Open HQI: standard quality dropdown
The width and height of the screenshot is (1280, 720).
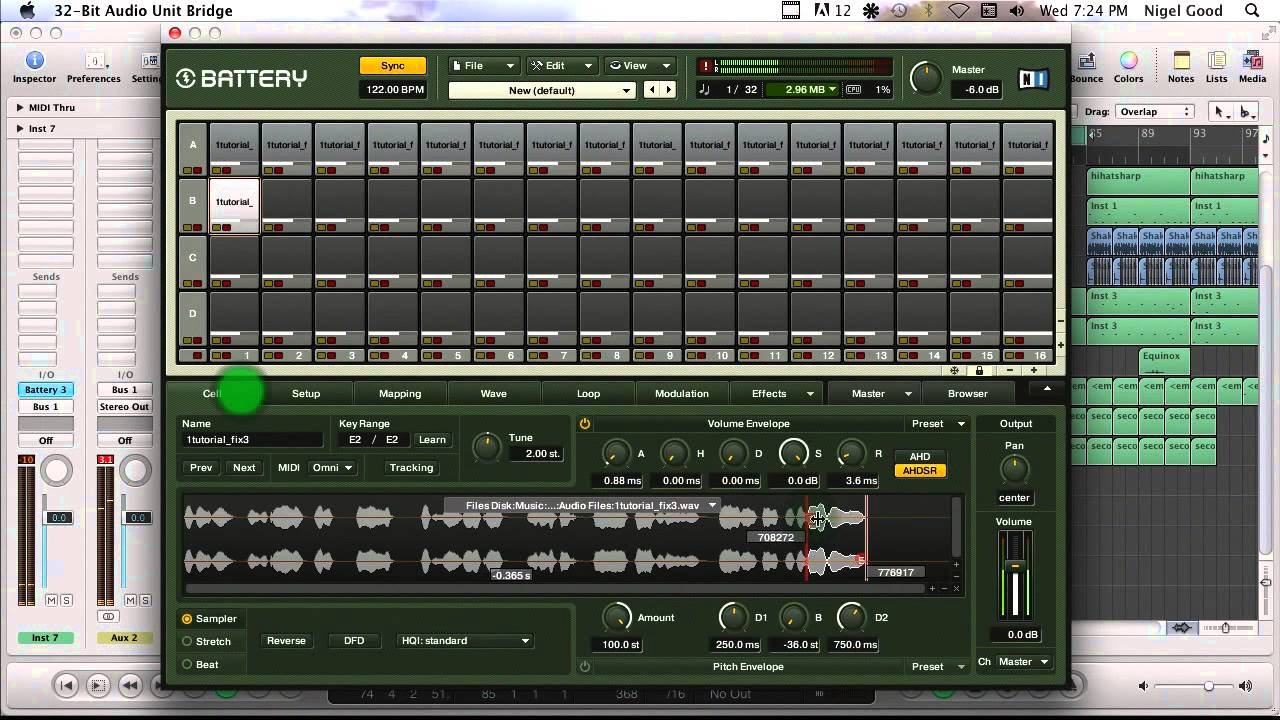pyautogui.click(x=464, y=641)
